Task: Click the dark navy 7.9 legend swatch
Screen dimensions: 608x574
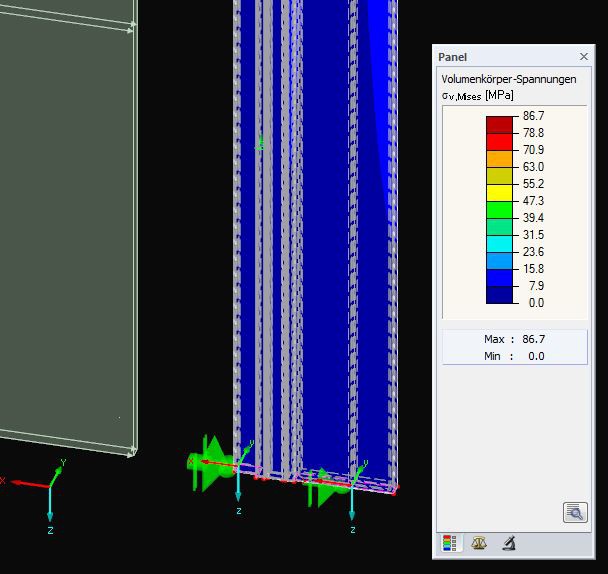Action: tap(499, 295)
